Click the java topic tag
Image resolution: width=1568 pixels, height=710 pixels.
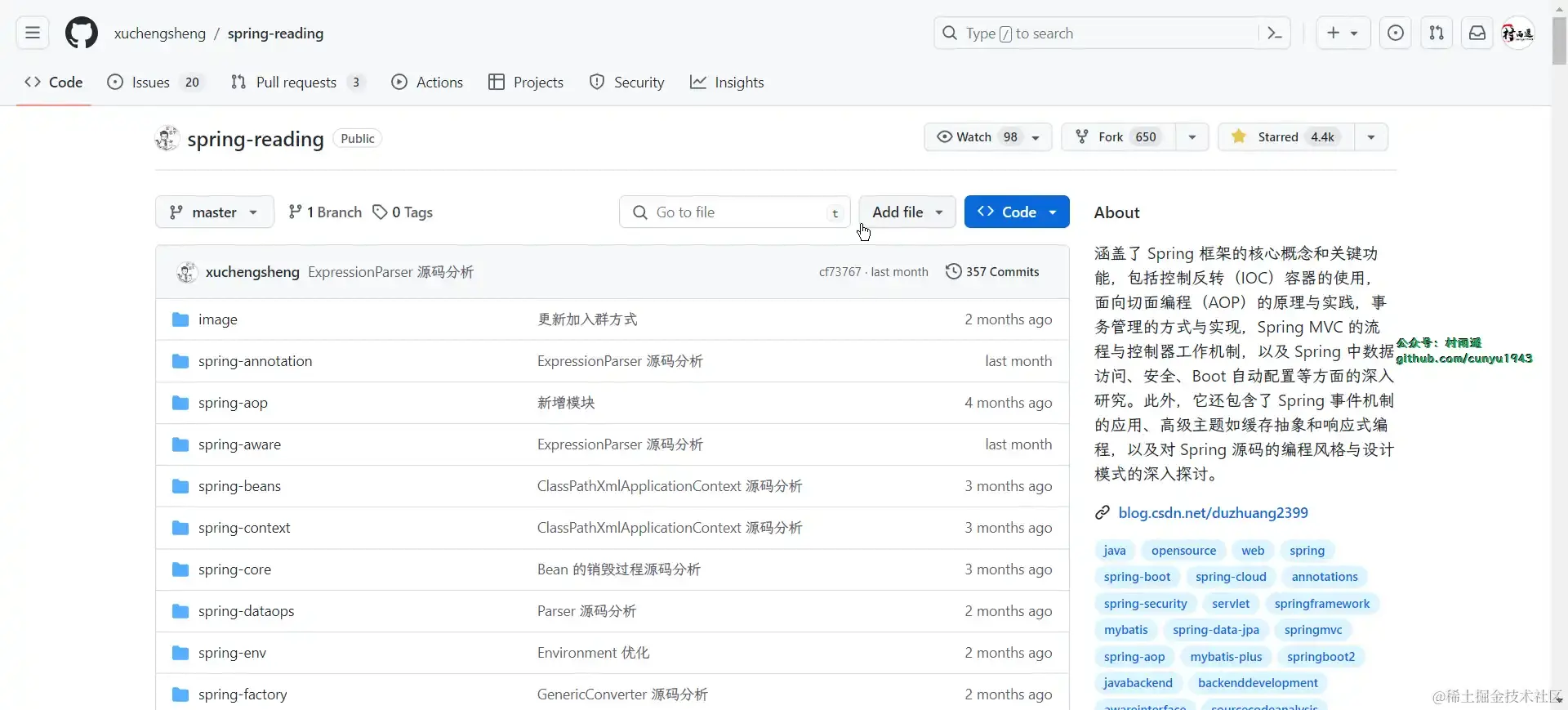point(1114,551)
